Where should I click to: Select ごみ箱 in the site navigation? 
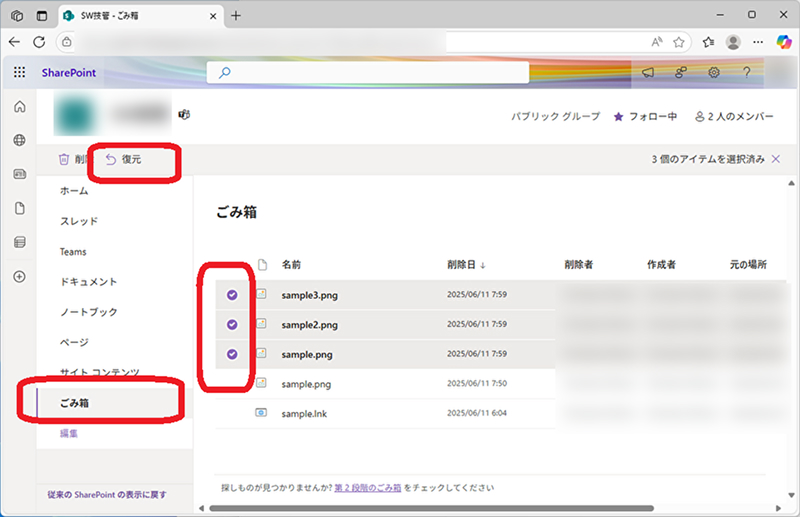[x=74, y=403]
